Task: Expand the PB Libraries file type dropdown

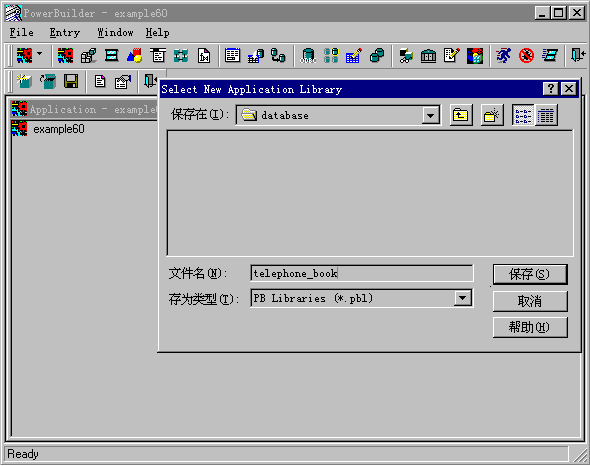Action: (462, 298)
